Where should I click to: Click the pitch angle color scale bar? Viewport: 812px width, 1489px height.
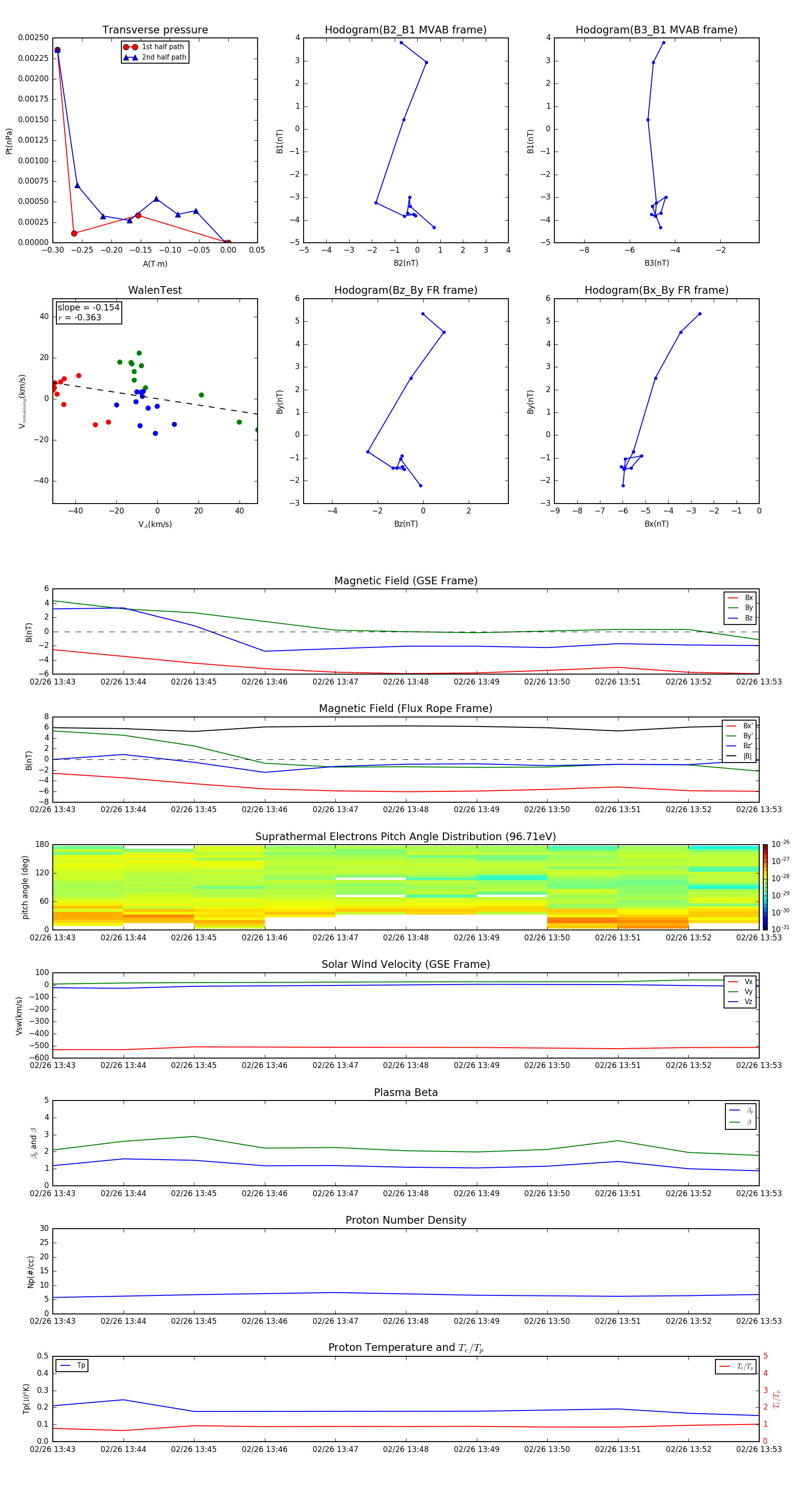pos(765,887)
